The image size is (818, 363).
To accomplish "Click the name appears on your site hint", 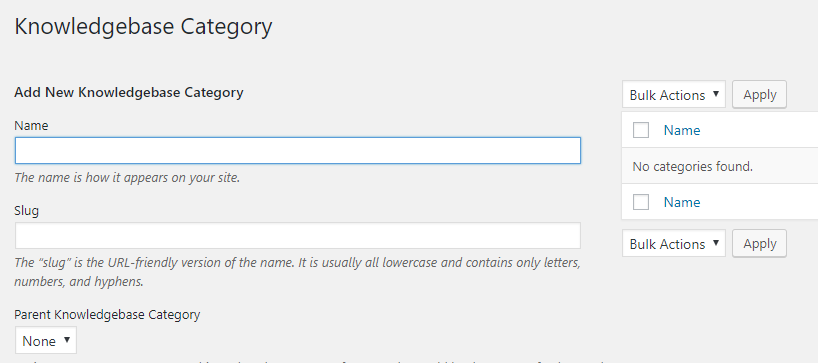I will click(x=127, y=177).
